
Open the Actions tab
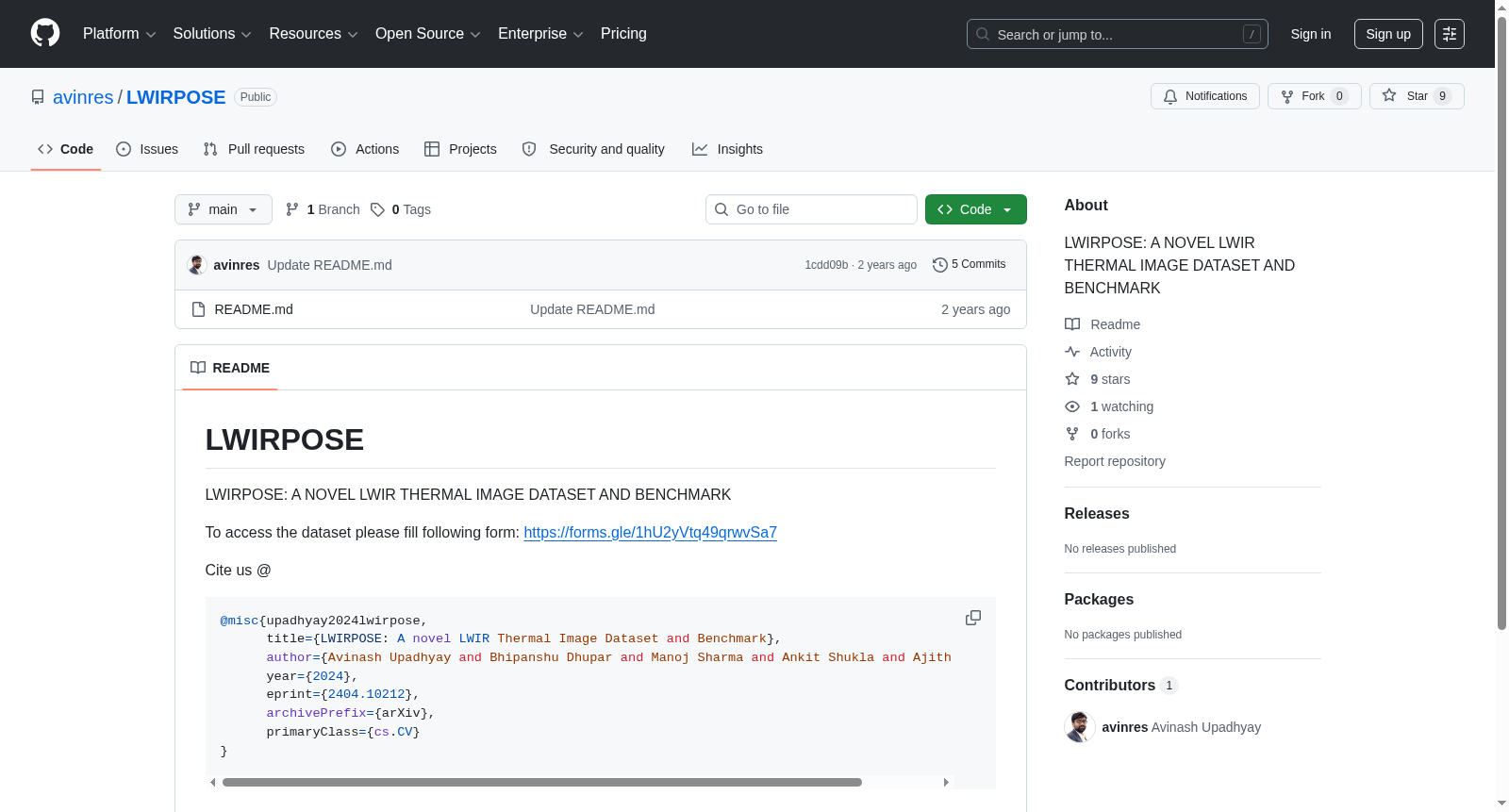click(x=365, y=149)
